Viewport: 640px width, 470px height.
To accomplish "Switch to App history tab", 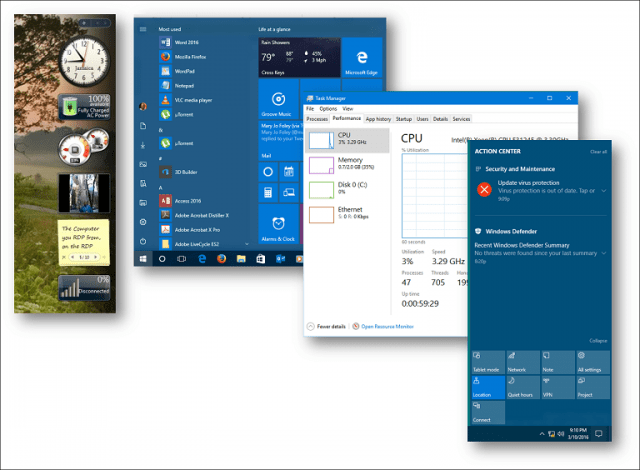I will [378, 119].
